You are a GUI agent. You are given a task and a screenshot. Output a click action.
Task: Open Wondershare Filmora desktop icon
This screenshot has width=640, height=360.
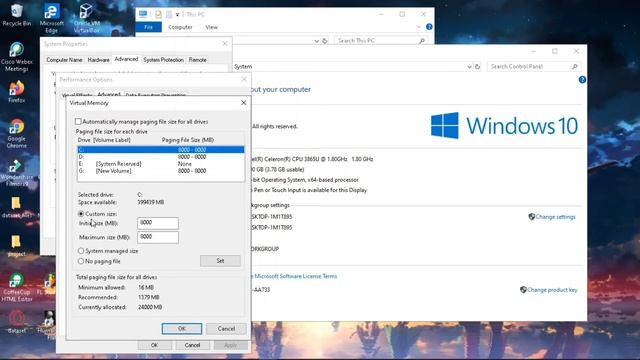16,173
